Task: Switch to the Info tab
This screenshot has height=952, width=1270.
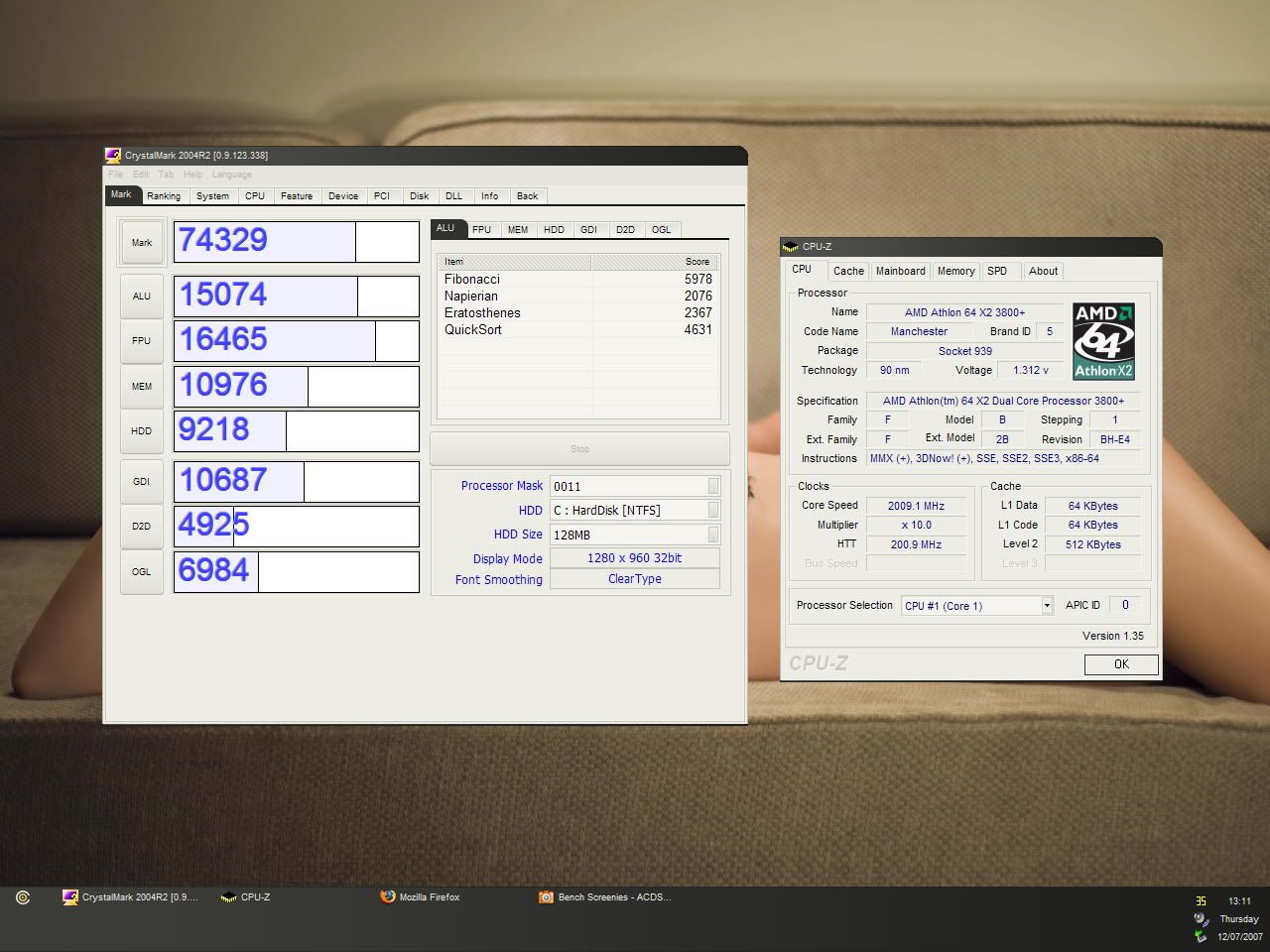Action: pos(490,196)
